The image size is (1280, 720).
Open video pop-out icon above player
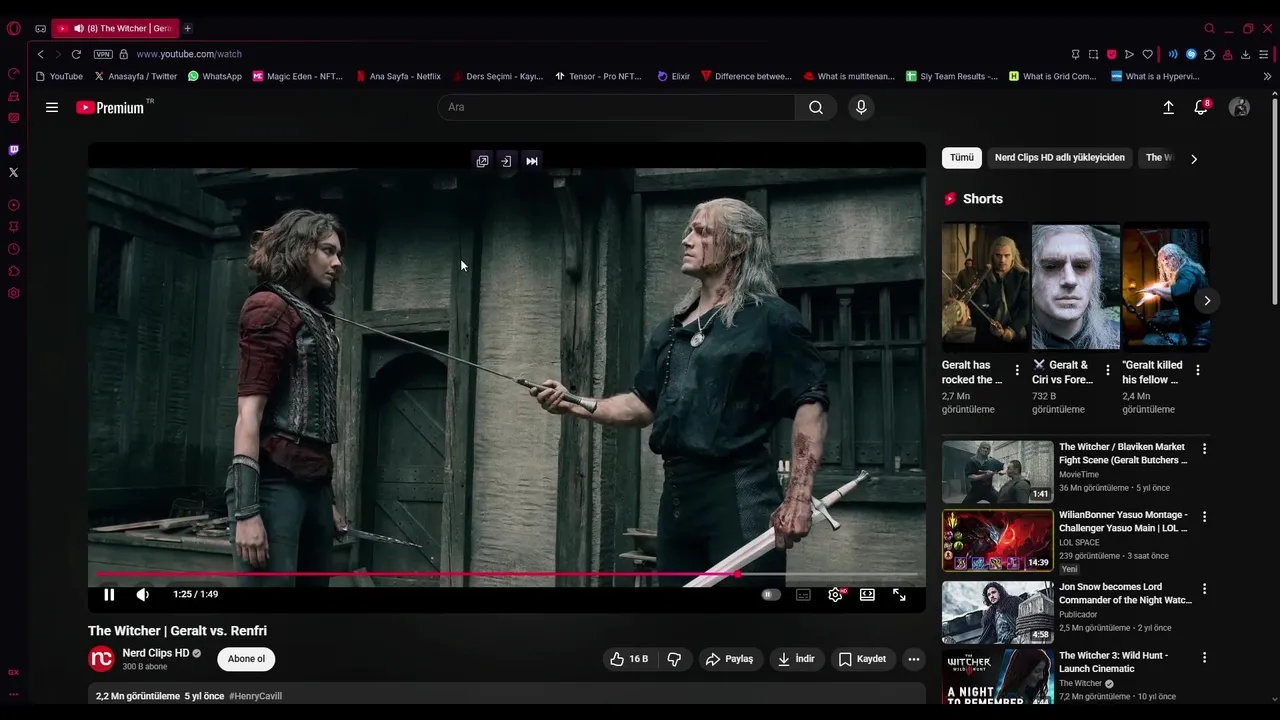pos(482,161)
